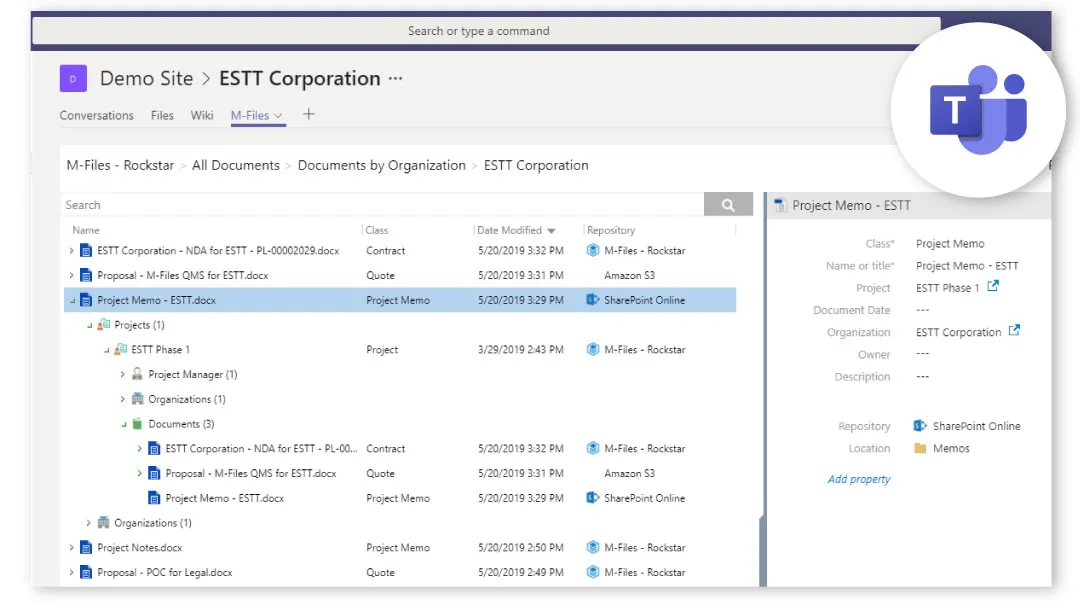Switch to the Conversations tab
Screen dimensions: 1080x608
pos(96,115)
